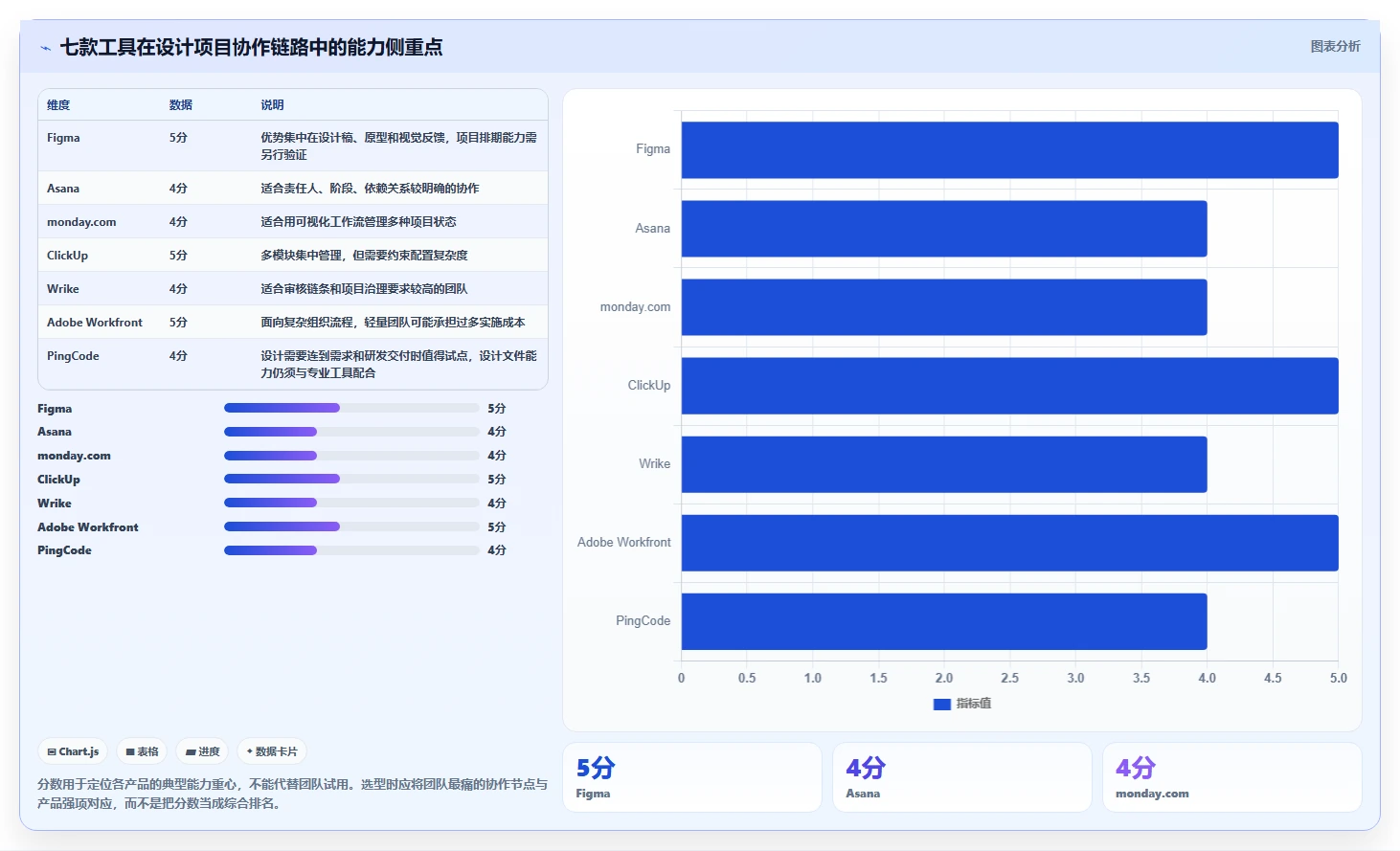Image resolution: width=1400 pixels, height=851 pixels.
Task: Click the bold Wrike label in progress list
Action: tap(55, 504)
